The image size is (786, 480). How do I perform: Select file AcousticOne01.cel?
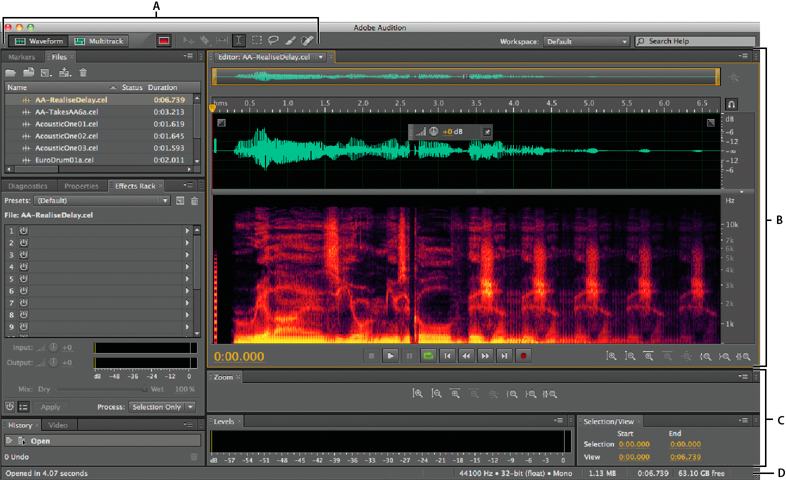[99, 124]
